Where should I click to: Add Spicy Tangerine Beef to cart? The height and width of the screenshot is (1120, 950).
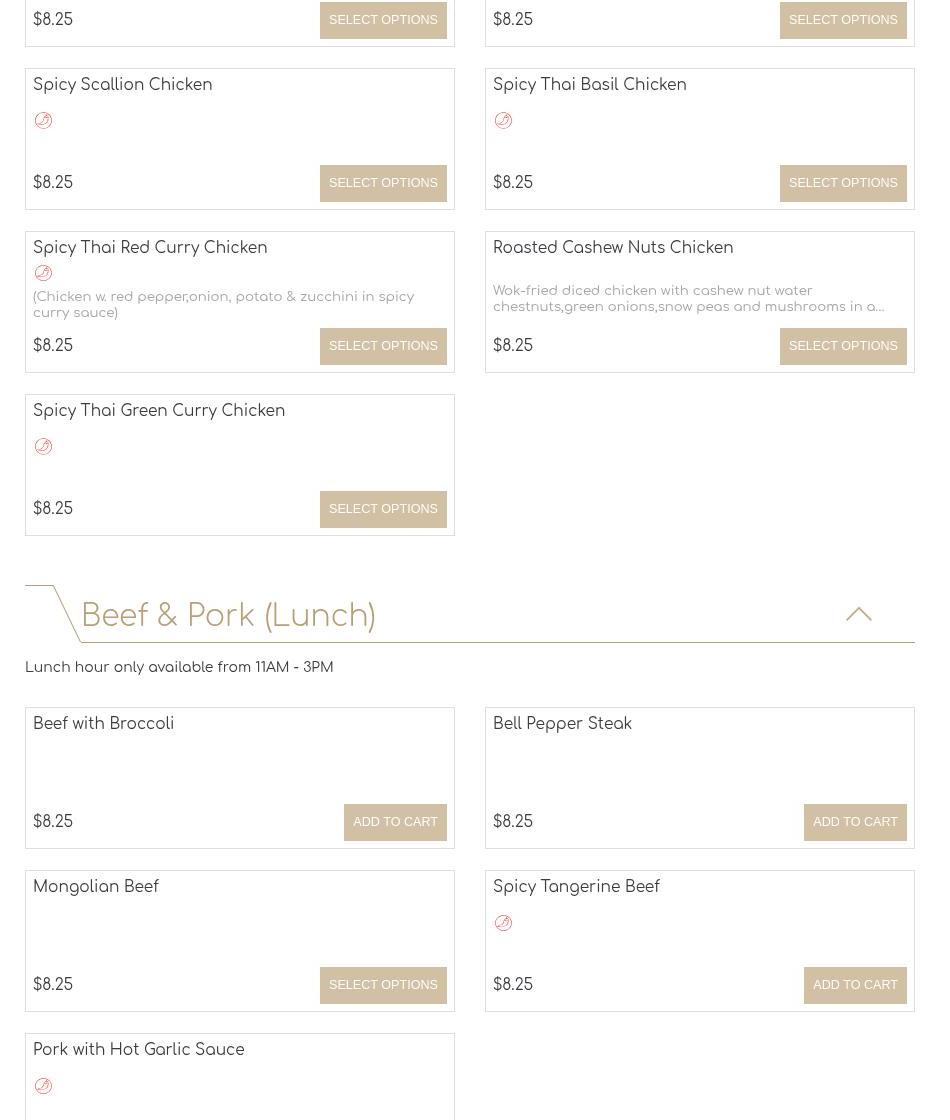tap(855, 985)
